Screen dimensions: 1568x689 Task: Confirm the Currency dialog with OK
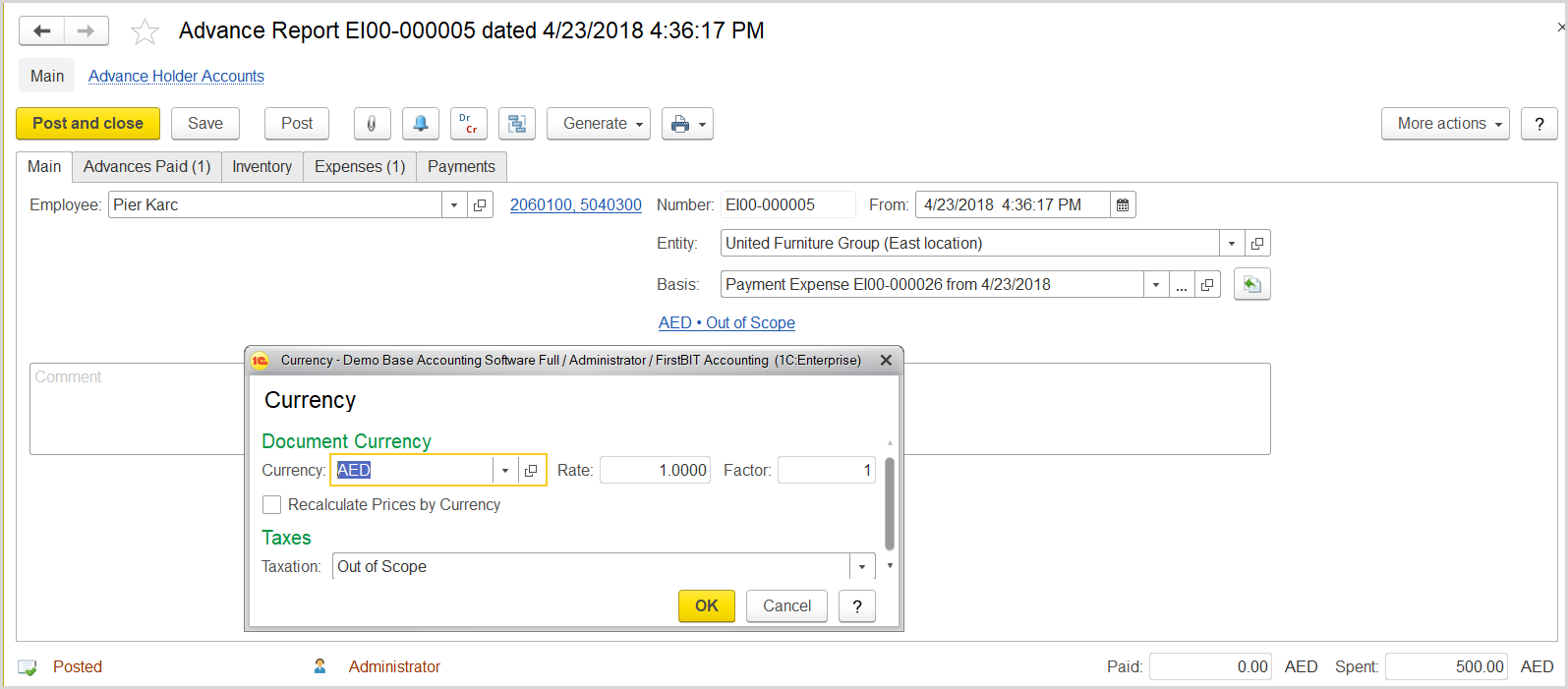[x=707, y=606]
